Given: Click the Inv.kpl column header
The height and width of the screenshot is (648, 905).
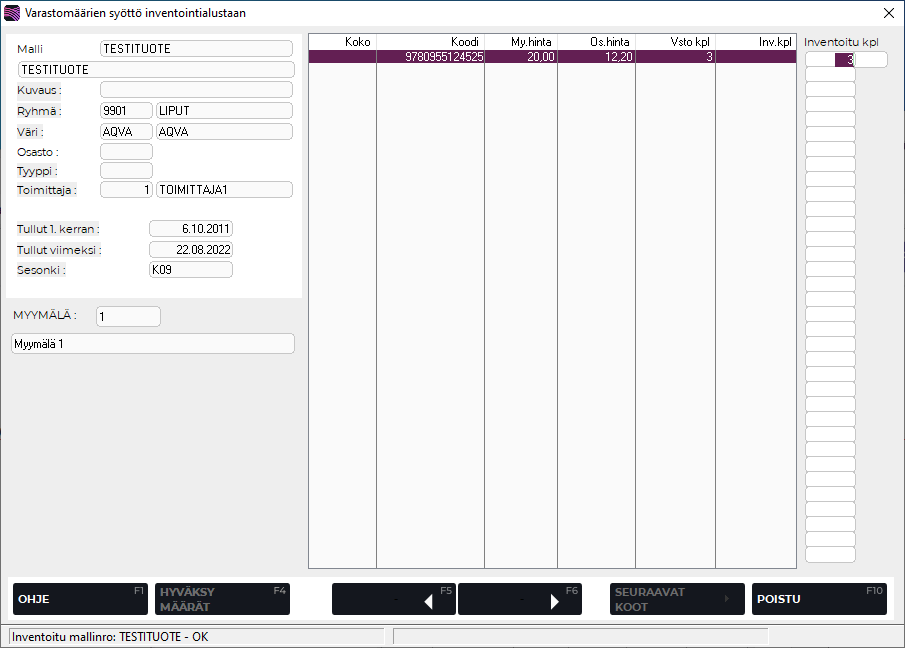Looking at the screenshot, I should pos(755,41).
